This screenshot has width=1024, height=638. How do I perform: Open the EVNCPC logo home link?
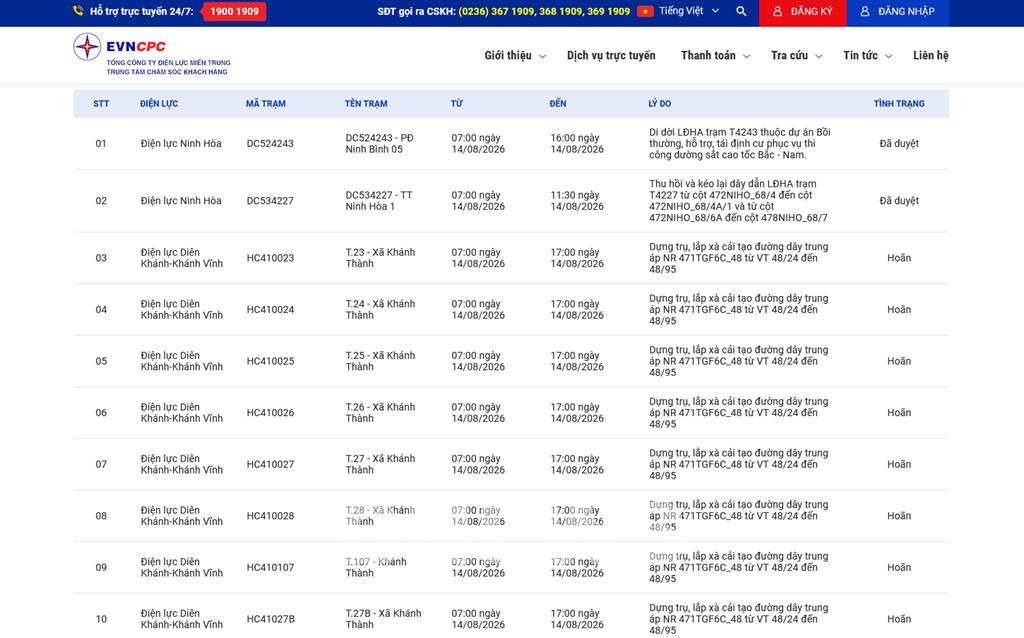pos(152,55)
